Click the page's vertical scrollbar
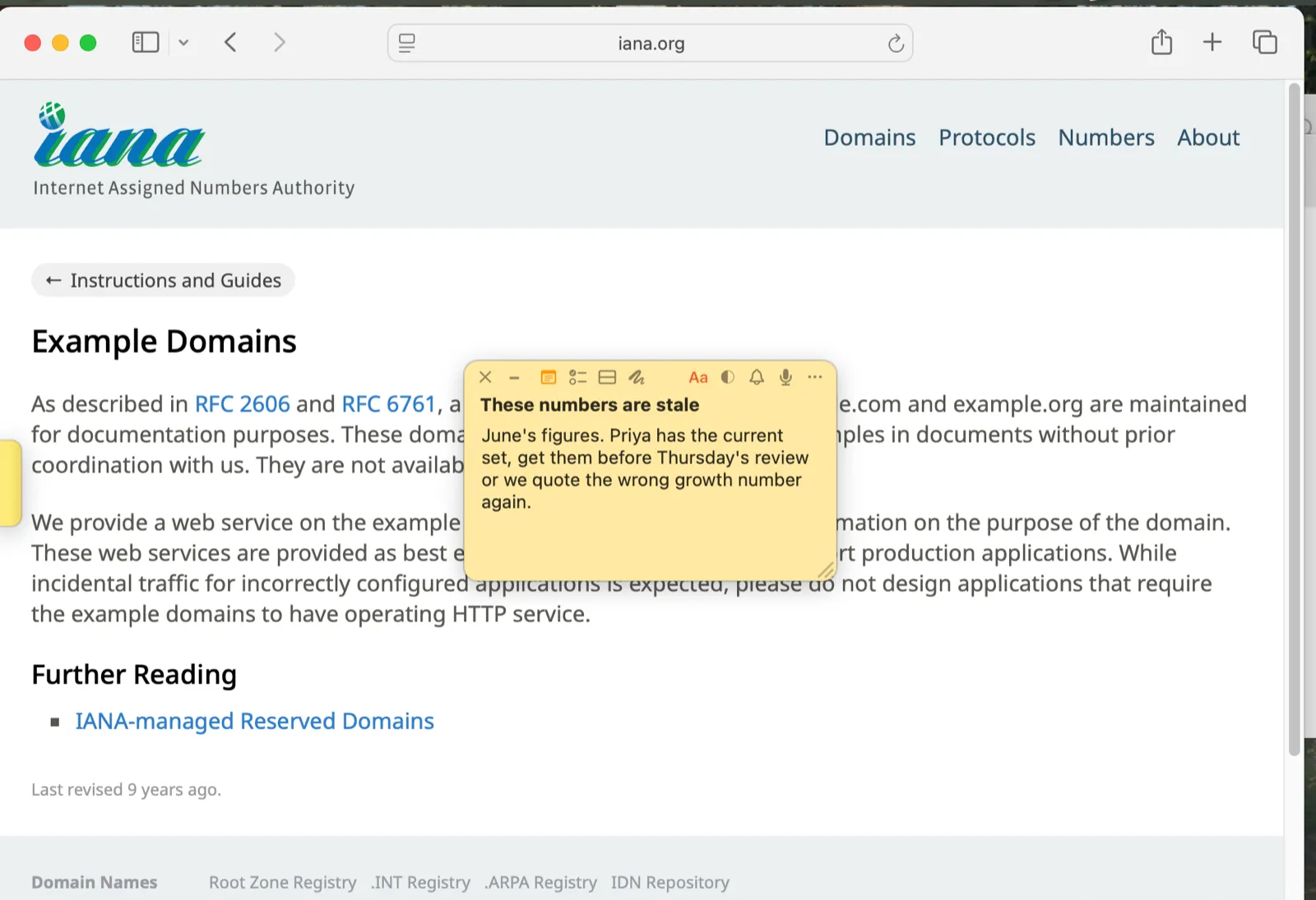Image resolution: width=1316 pixels, height=900 pixels. (x=1294, y=420)
